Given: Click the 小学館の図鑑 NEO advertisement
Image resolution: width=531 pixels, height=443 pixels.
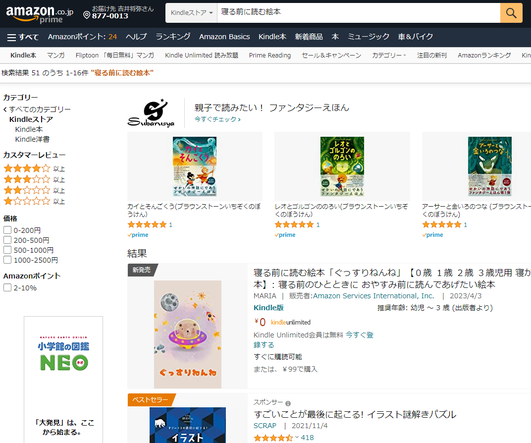Looking at the screenshot, I should click(x=63, y=379).
